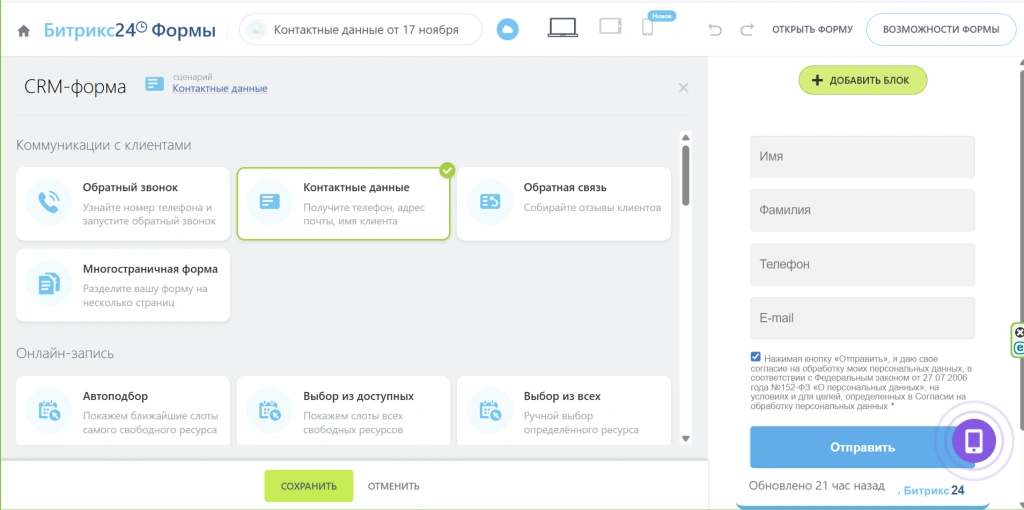Click the Фамилия input field
The width and height of the screenshot is (1024, 510).
(862, 210)
